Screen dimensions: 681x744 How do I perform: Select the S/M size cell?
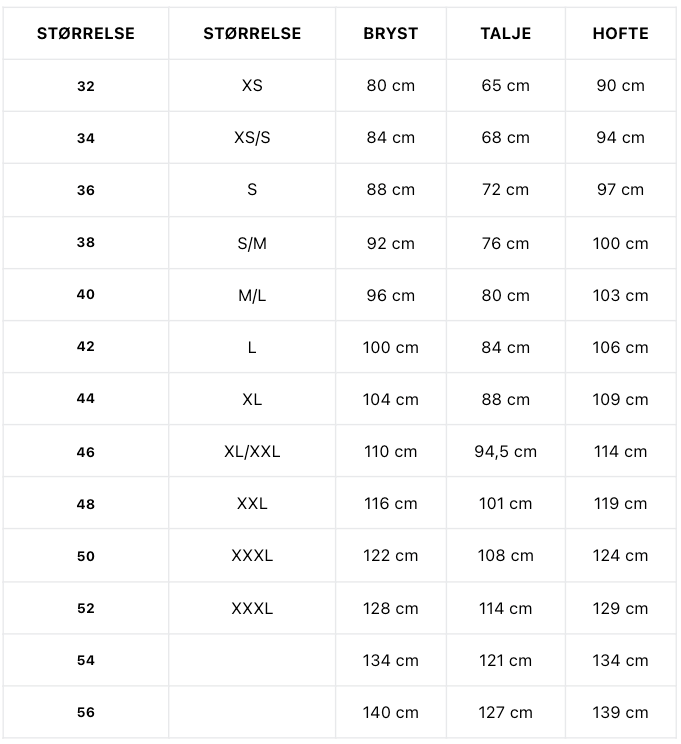click(252, 243)
